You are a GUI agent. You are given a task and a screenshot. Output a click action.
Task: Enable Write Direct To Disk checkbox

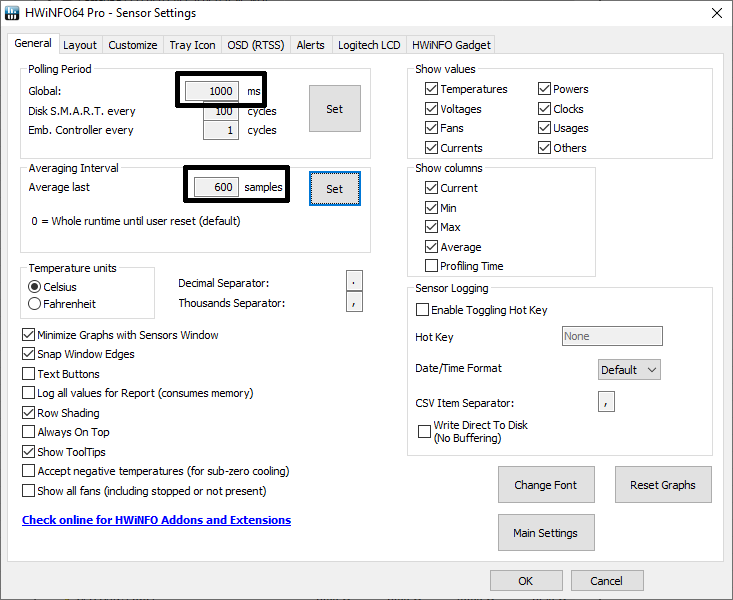[x=473, y=431]
